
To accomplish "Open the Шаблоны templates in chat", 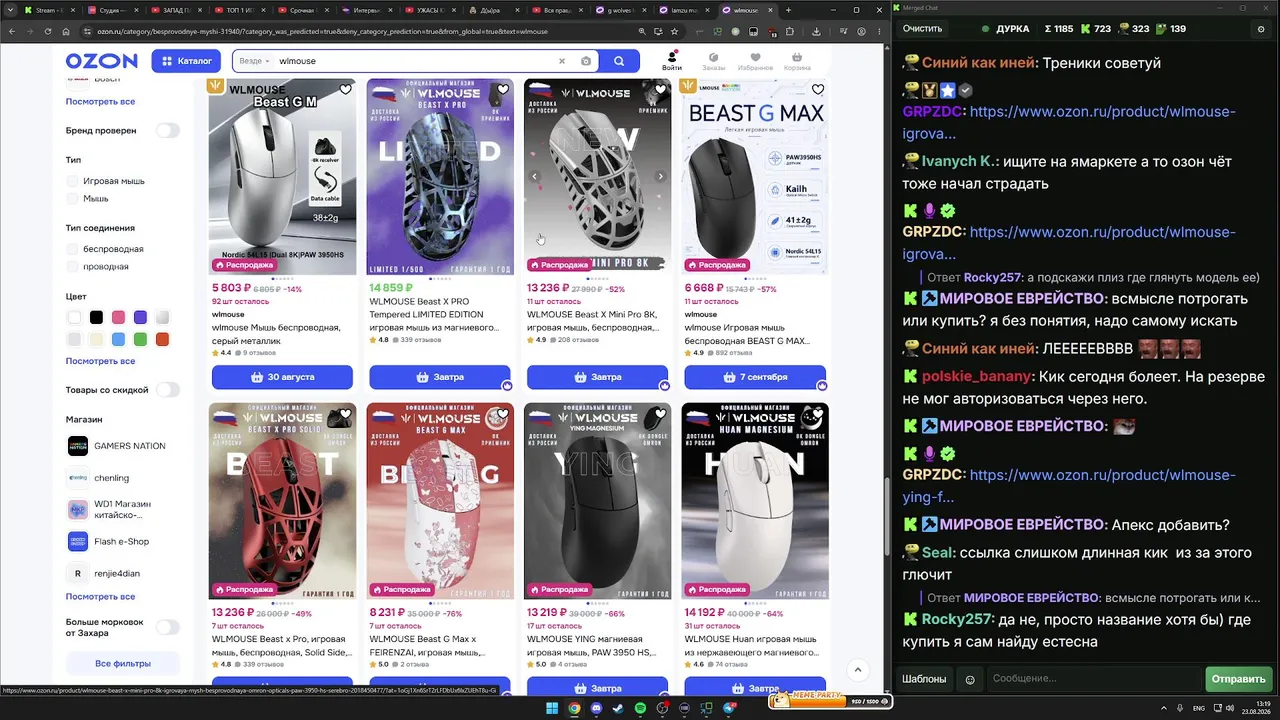I will click(924, 679).
